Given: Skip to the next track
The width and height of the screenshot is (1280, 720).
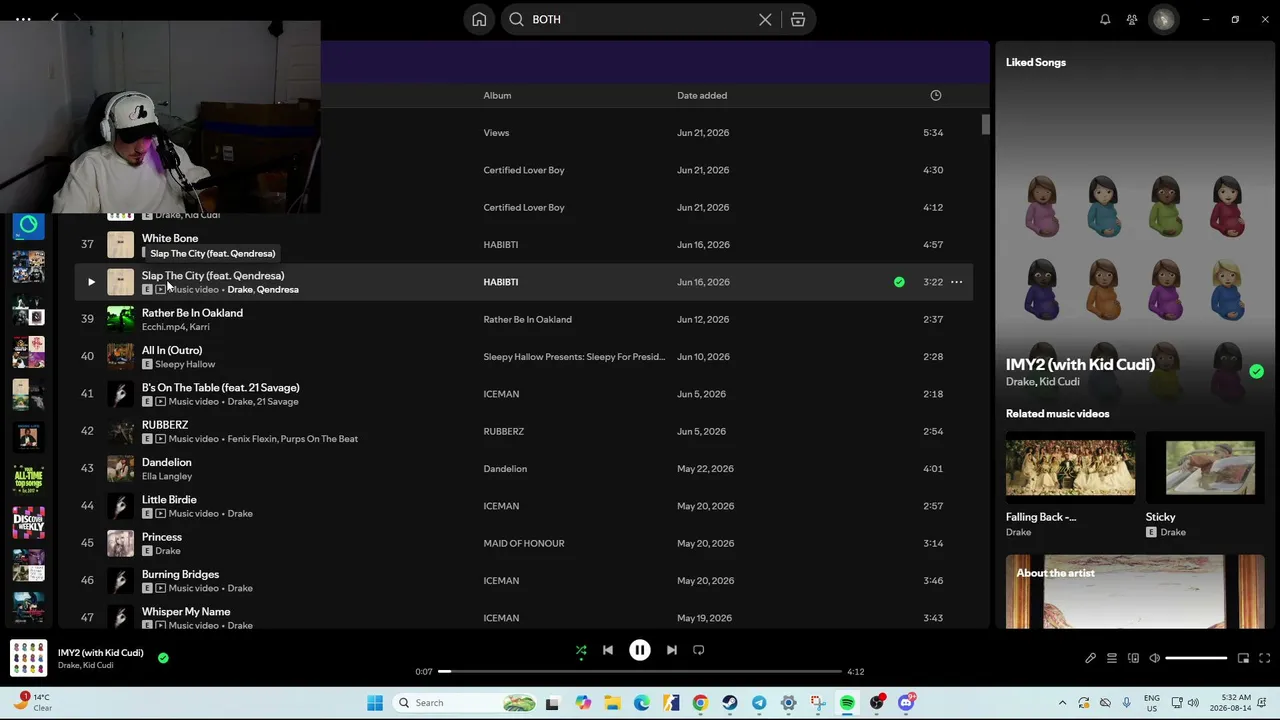Looking at the screenshot, I should [x=672, y=650].
